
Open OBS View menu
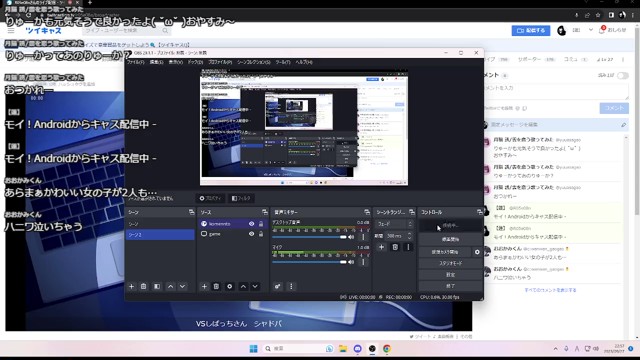click(176, 62)
